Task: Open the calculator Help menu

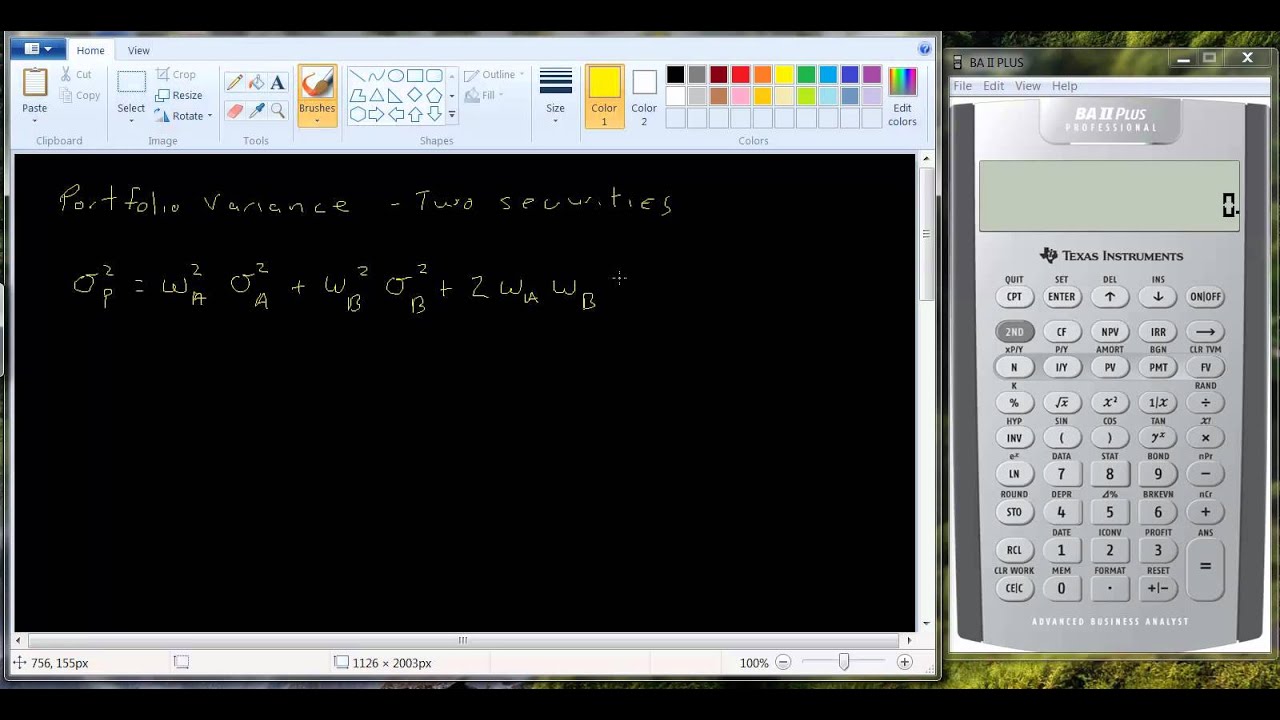Action: click(1064, 86)
